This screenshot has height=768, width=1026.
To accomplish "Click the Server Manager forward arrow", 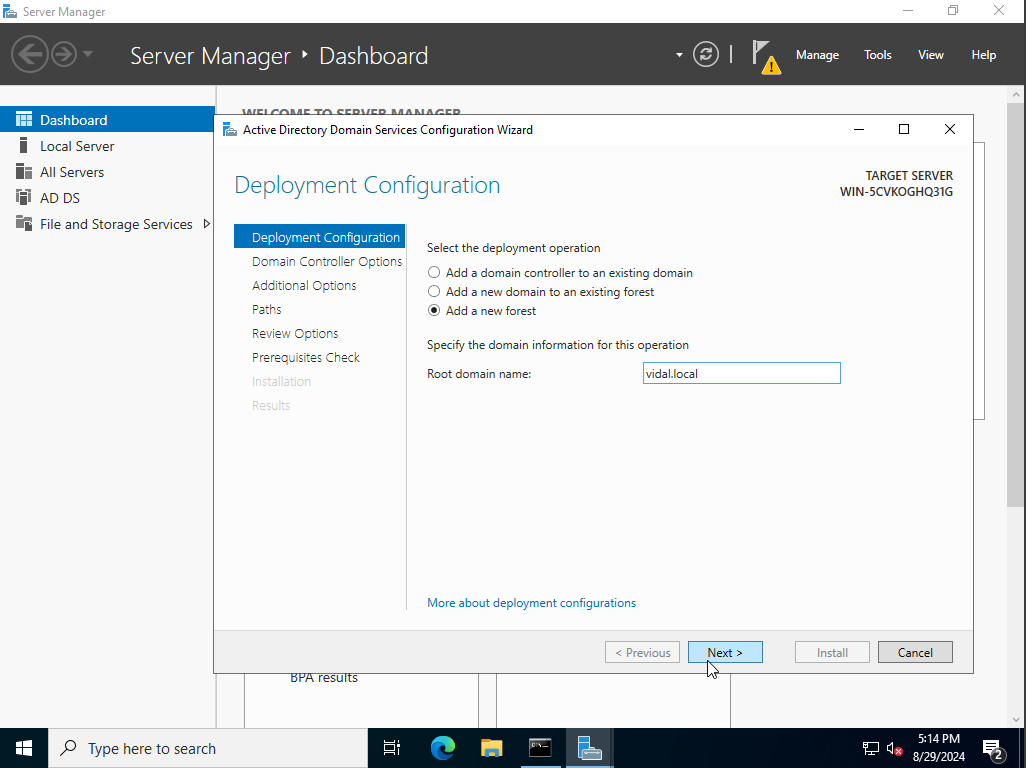I will tap(64, 54).
